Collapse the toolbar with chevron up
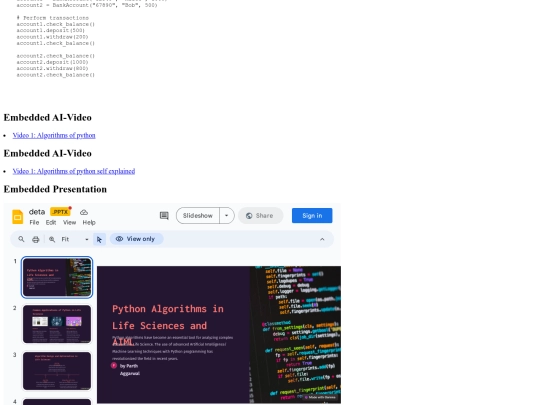 click(x=322, y=239)
